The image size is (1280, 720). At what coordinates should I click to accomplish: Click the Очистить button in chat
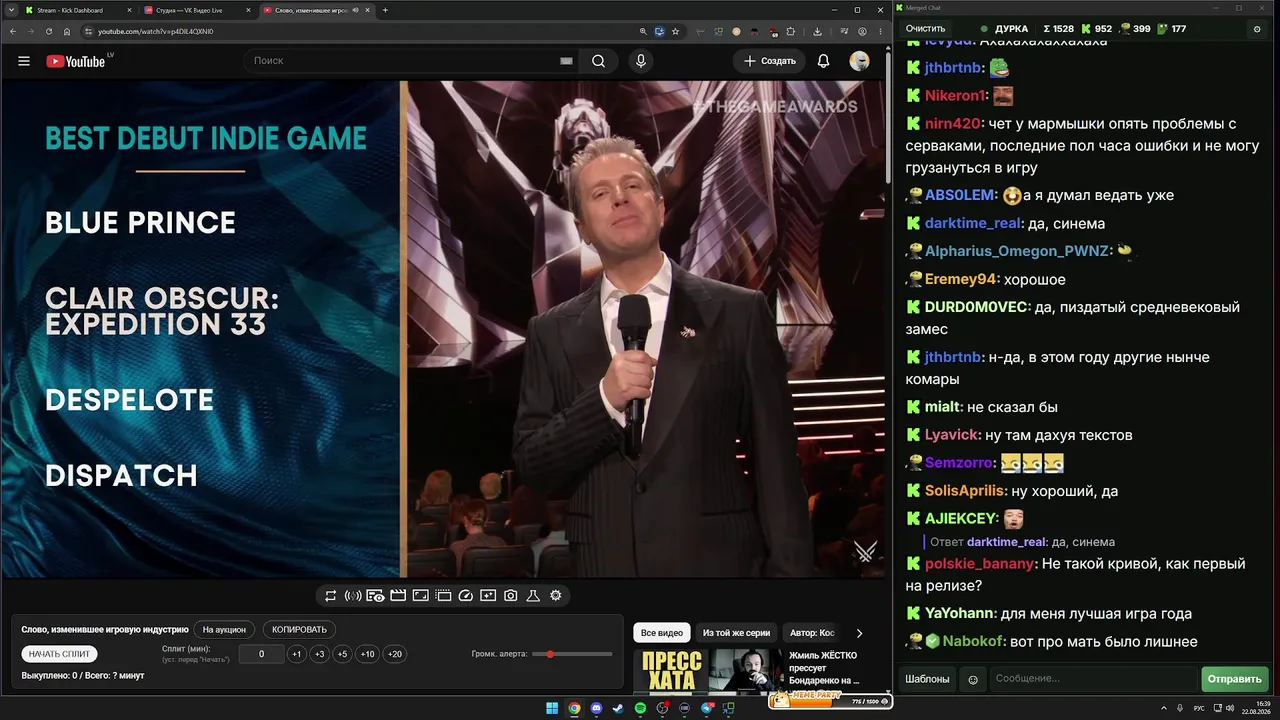pyautogui.click(x=925, y=29)
